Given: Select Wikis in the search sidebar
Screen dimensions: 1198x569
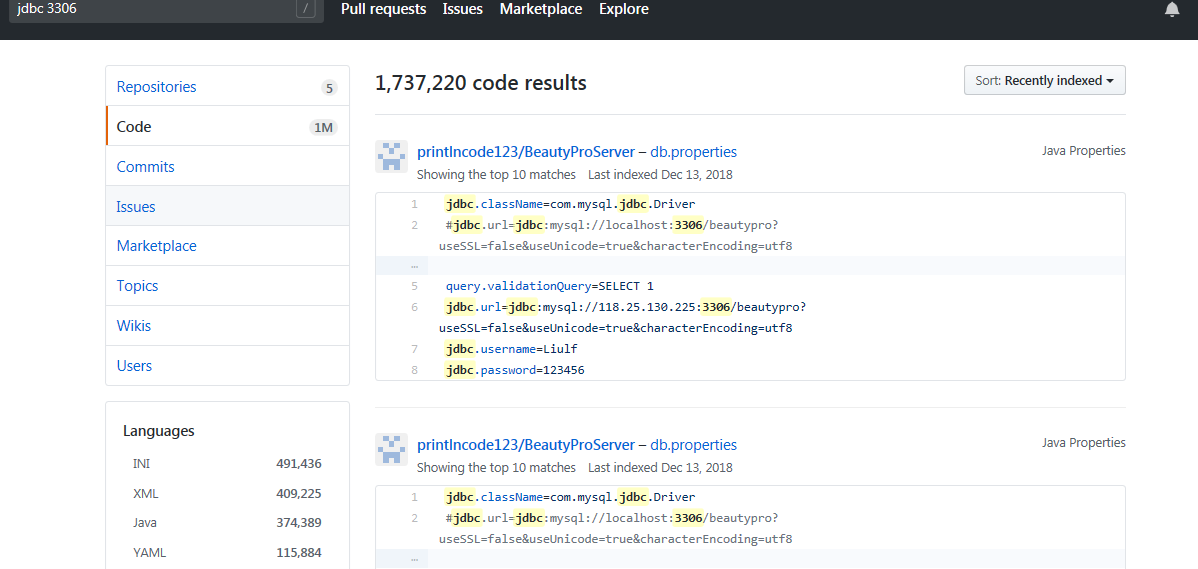Looking at the screenshot, I should pyautogui.click(x=227, y=325).
